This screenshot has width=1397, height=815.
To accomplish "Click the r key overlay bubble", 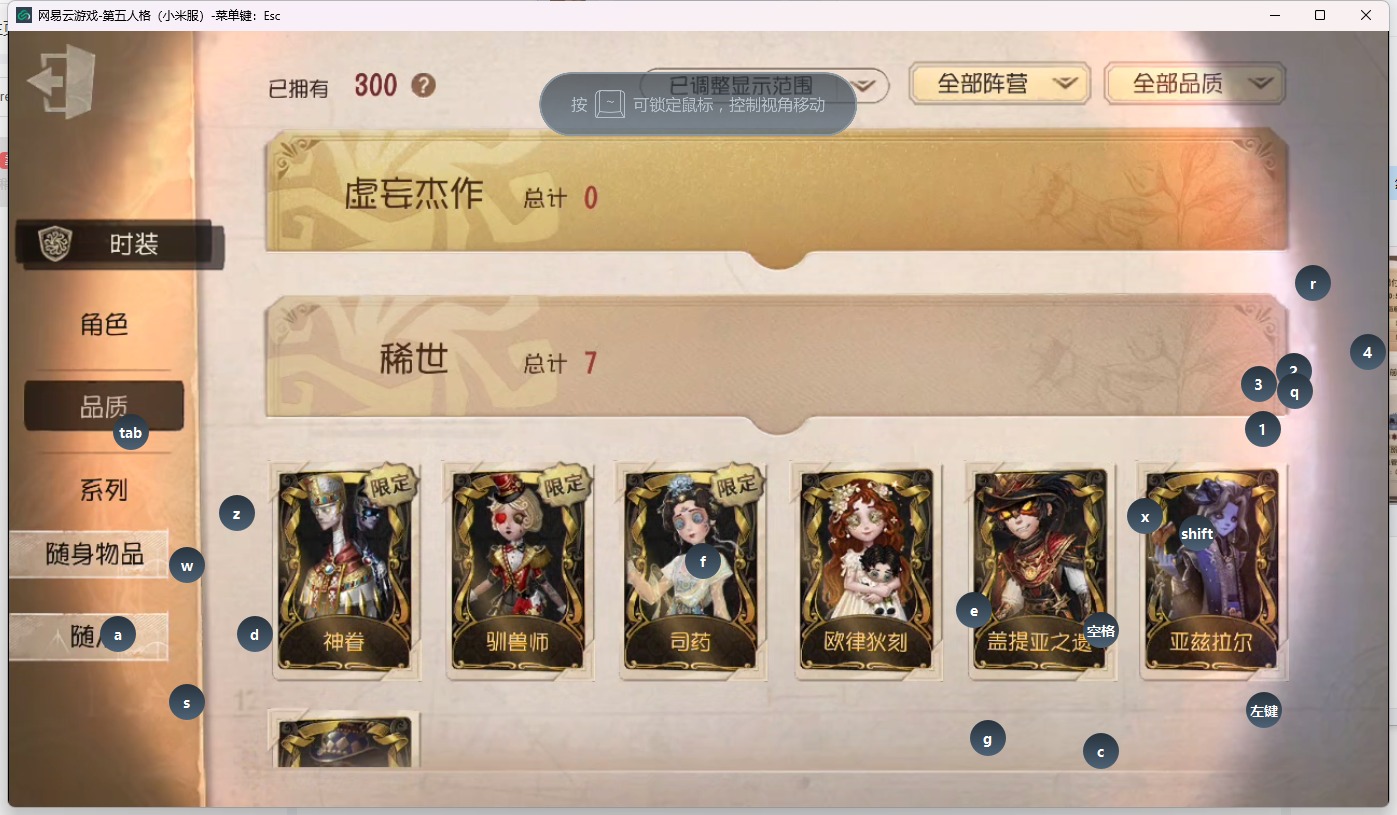I will (1313, 283).
